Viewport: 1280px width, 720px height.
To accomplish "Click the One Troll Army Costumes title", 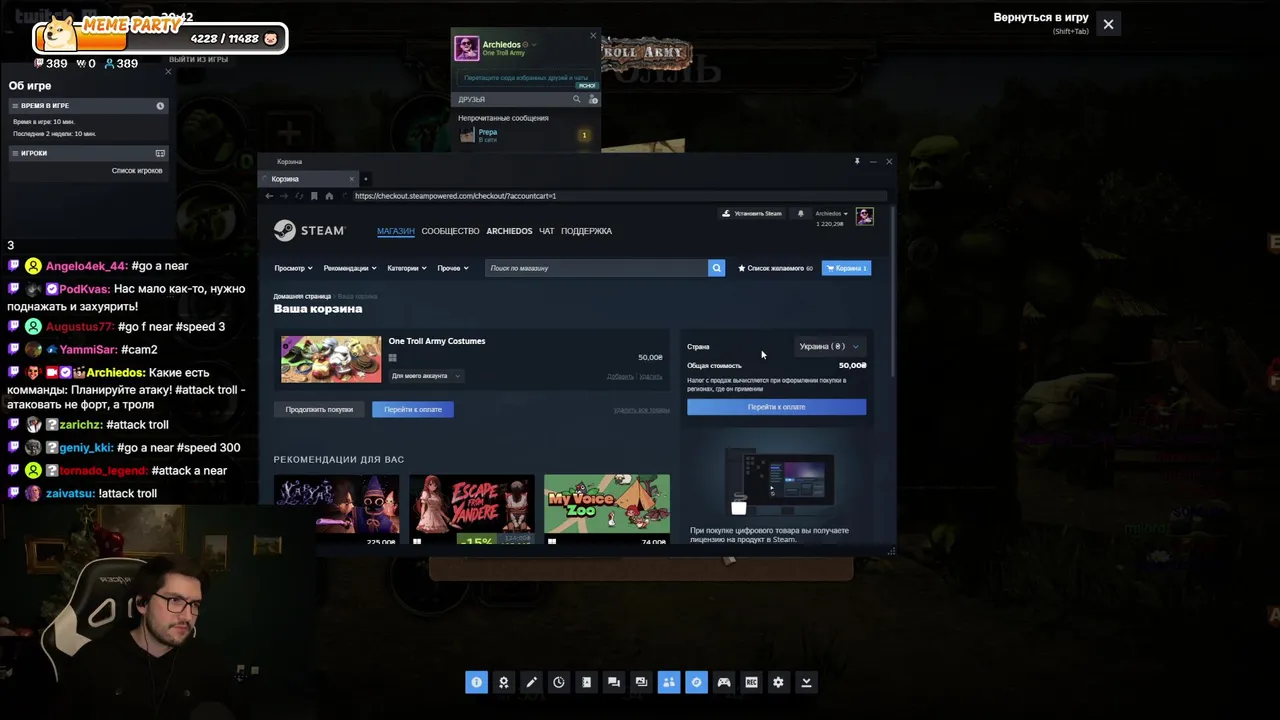I will click(437, 341).
